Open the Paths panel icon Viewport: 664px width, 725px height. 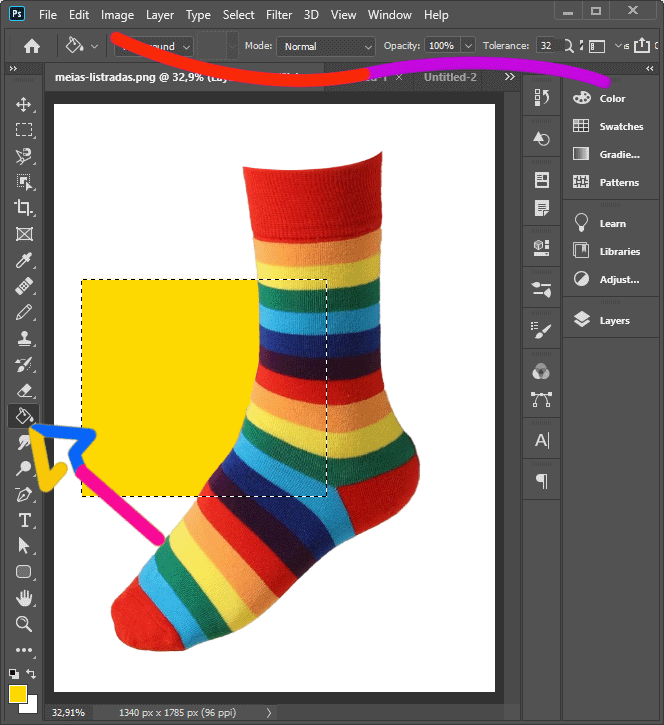(541, 399)
